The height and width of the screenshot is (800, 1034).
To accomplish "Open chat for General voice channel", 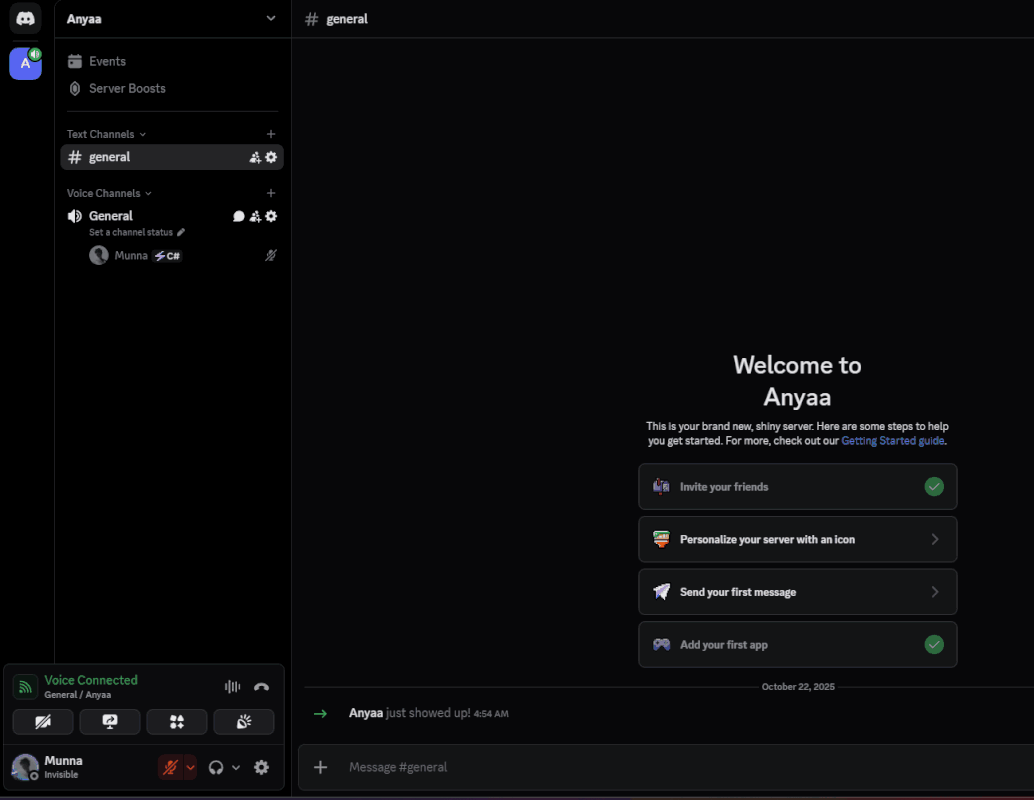I will [x=239, y=216].
